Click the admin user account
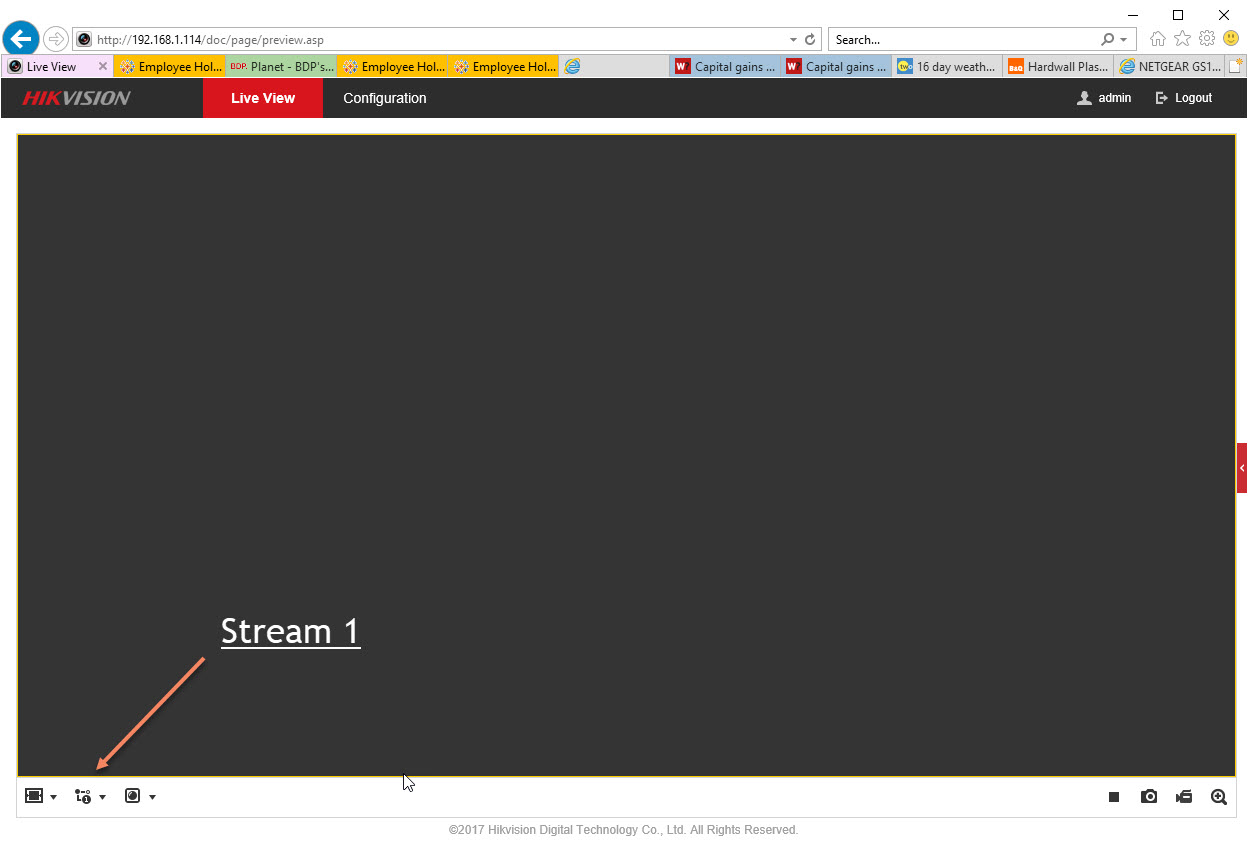This screenshot has height=849, width=1248. coord(1104,98)
